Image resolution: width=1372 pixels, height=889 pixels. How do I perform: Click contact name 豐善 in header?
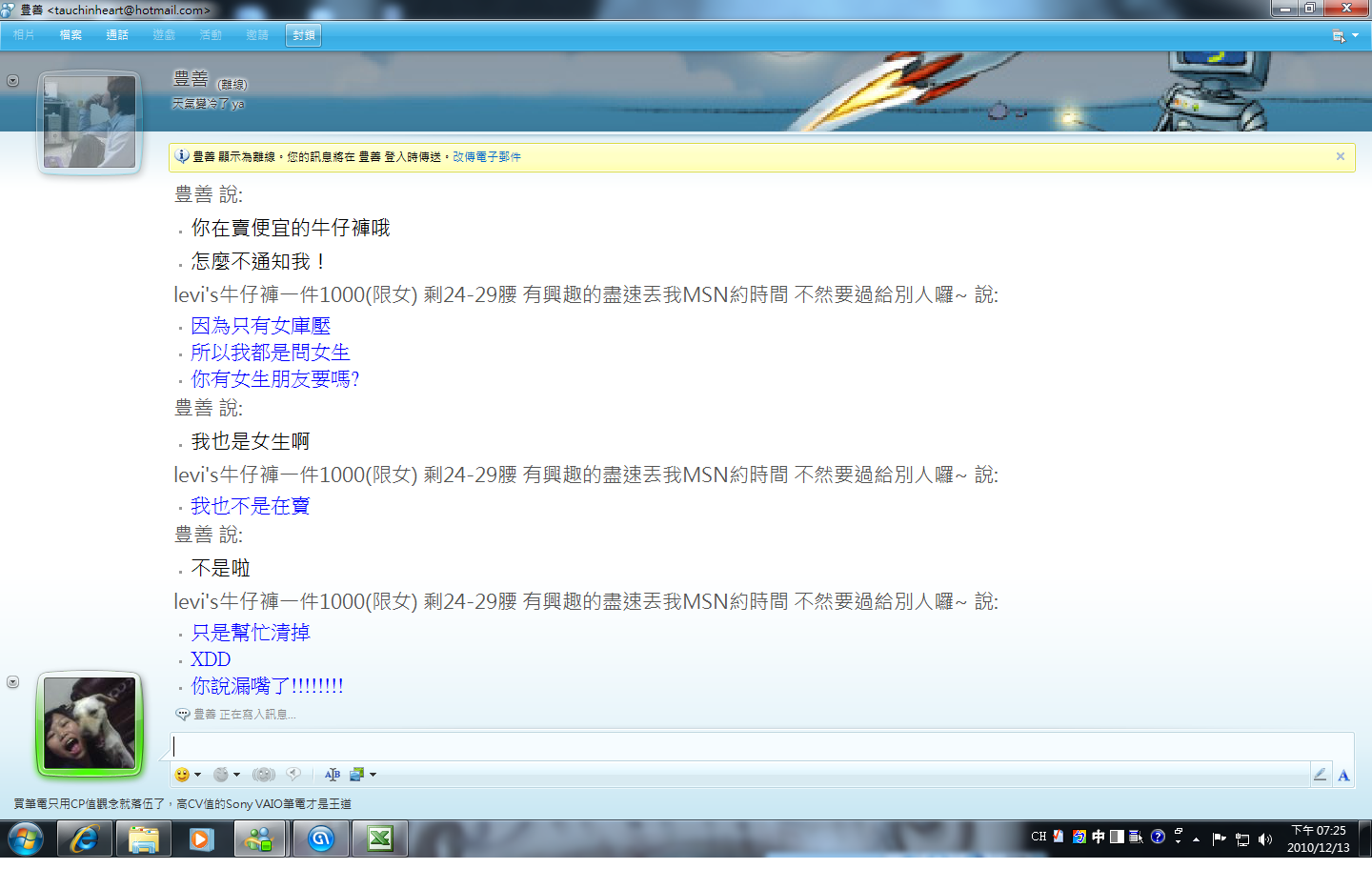tap(191, 79)
